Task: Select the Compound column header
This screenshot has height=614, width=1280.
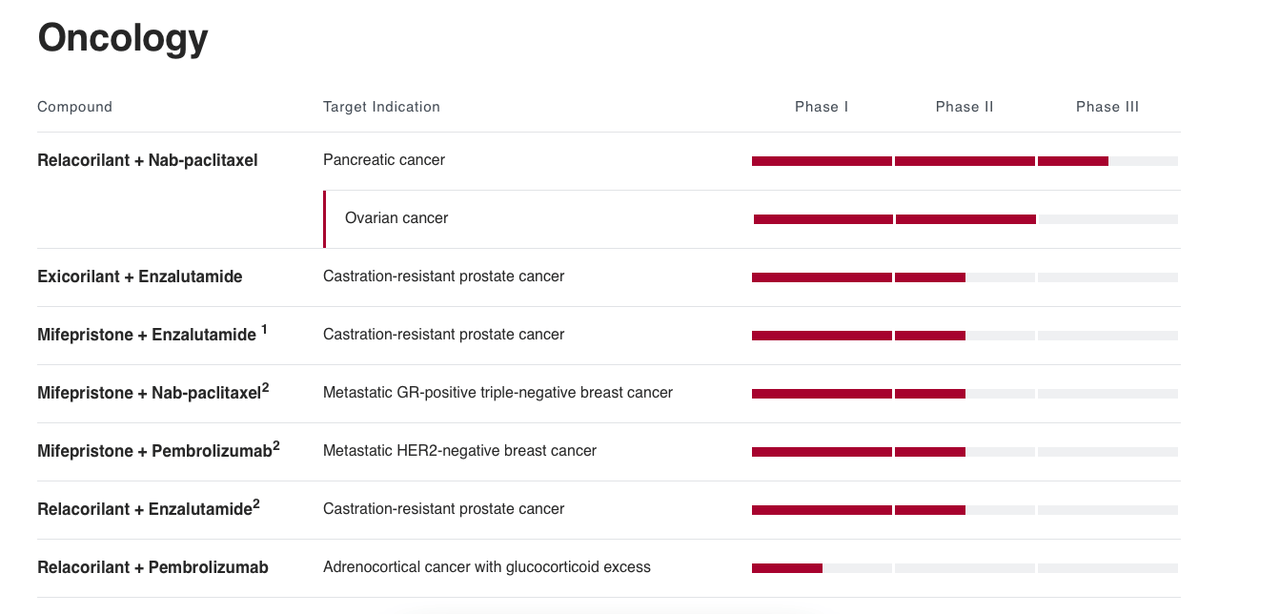Action: tap(75, 107)
